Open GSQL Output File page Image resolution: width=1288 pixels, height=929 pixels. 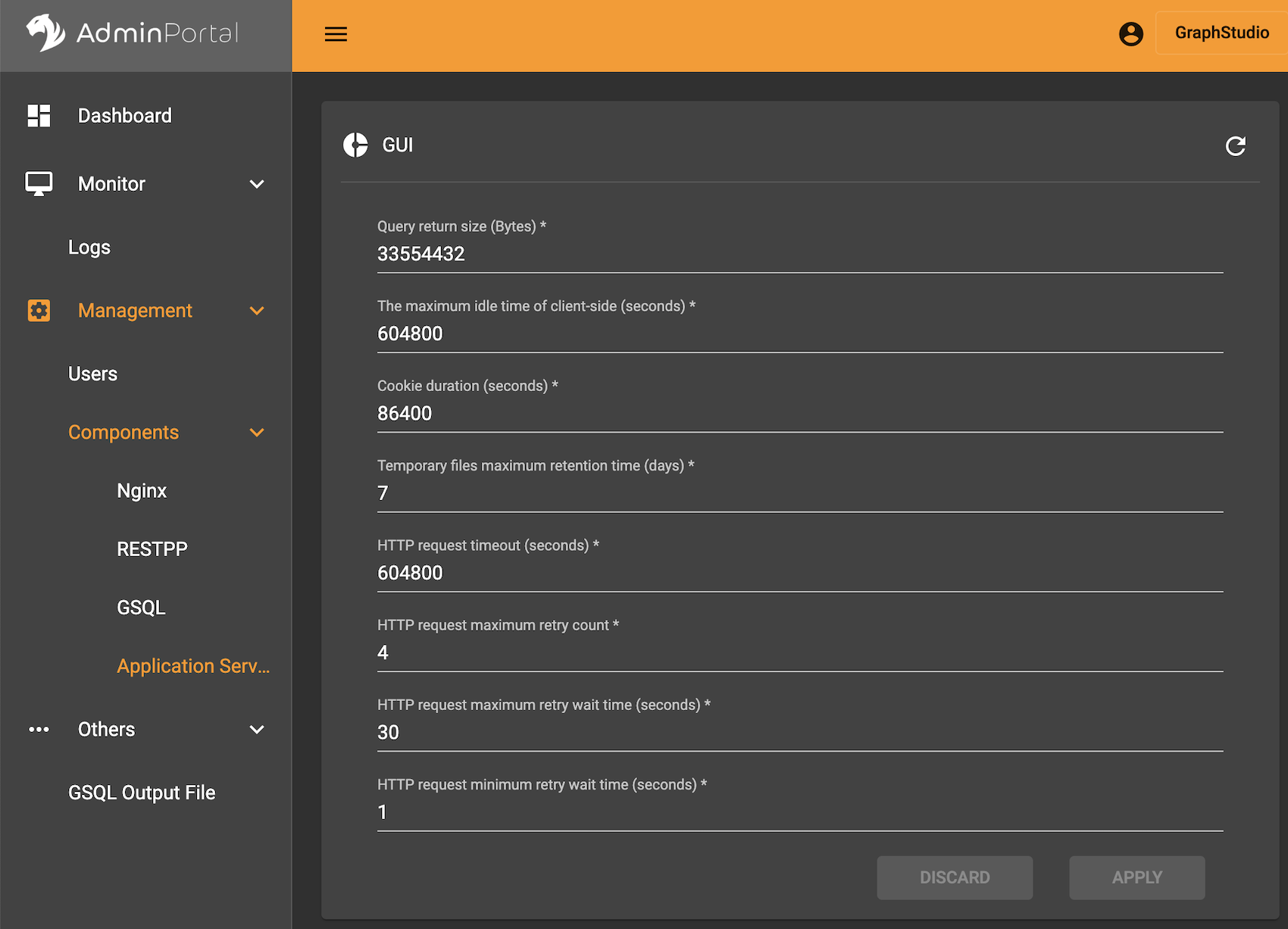142,793
